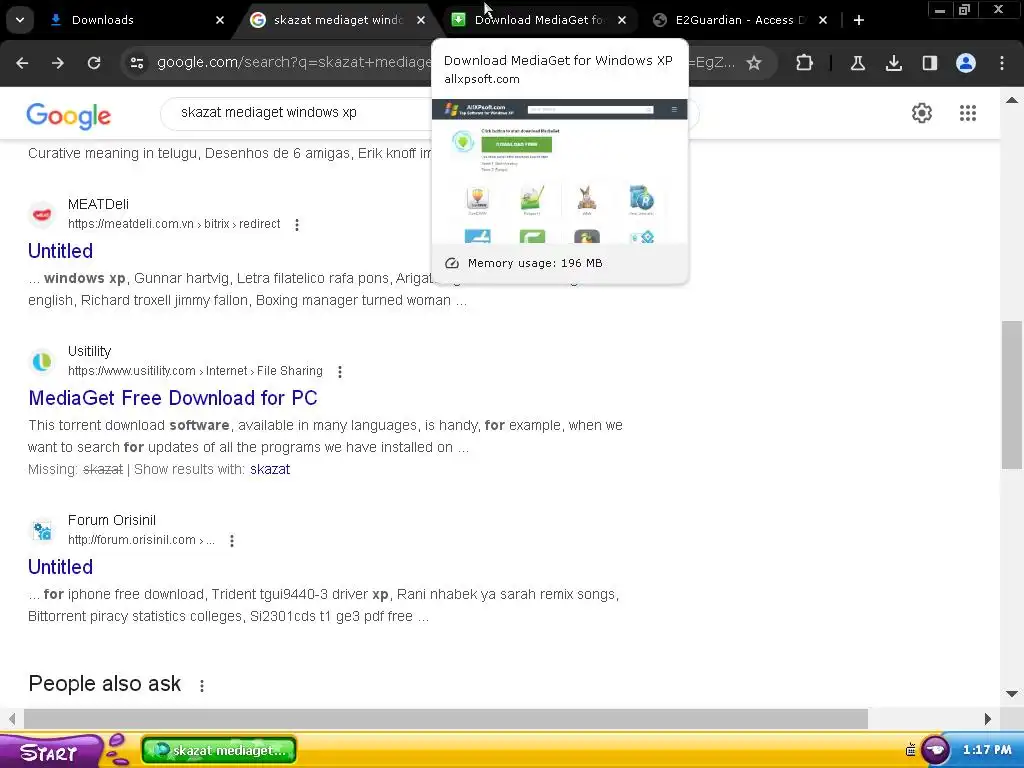The width and height of the screenshot is (1024, 768).
Task: Open the MEATDeli Untitled result
Action: point(60,251)
